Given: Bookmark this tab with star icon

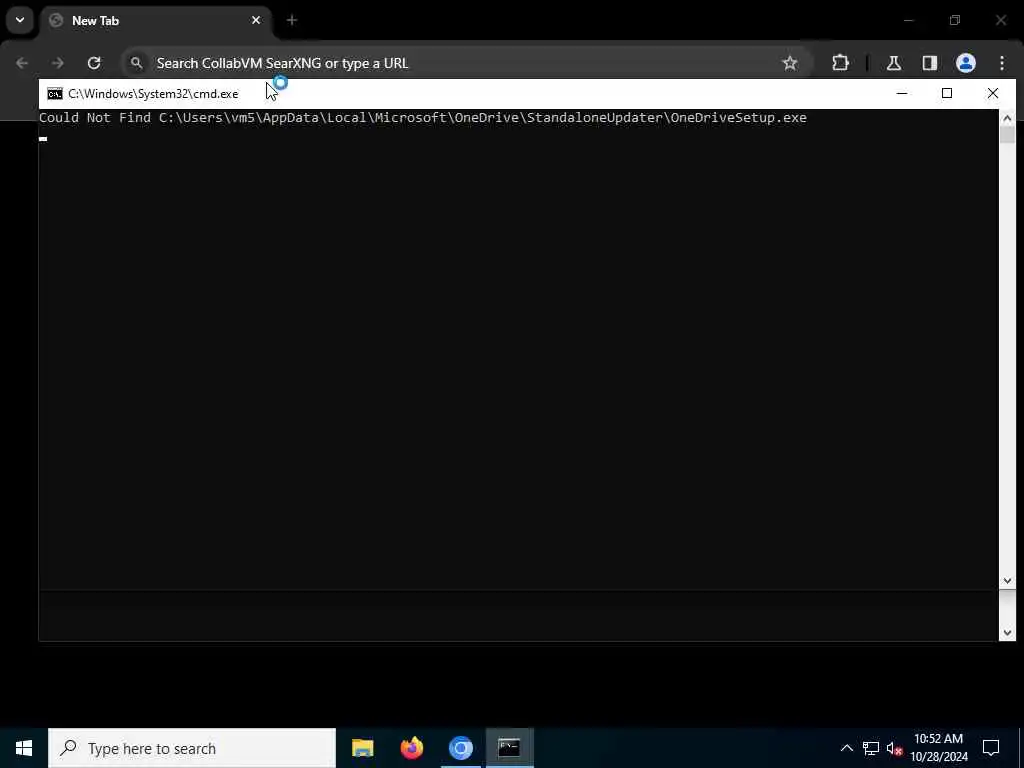Looking at the screenshot, I should (790, 63).
